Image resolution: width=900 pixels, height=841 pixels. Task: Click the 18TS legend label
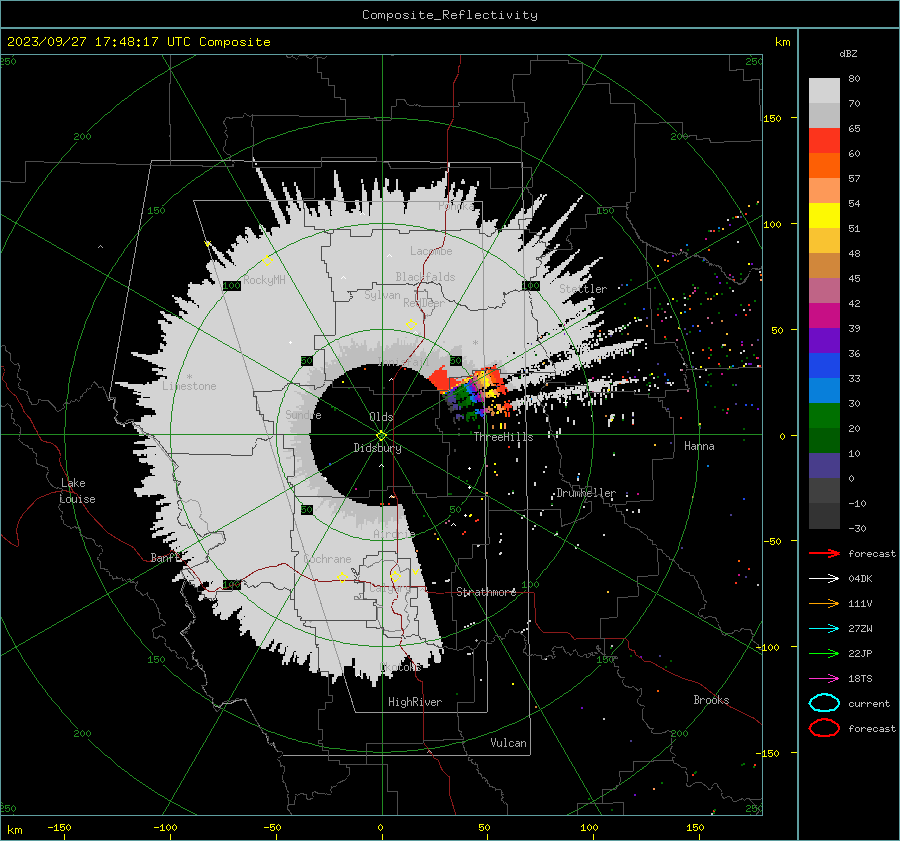(x=860, y=679)
